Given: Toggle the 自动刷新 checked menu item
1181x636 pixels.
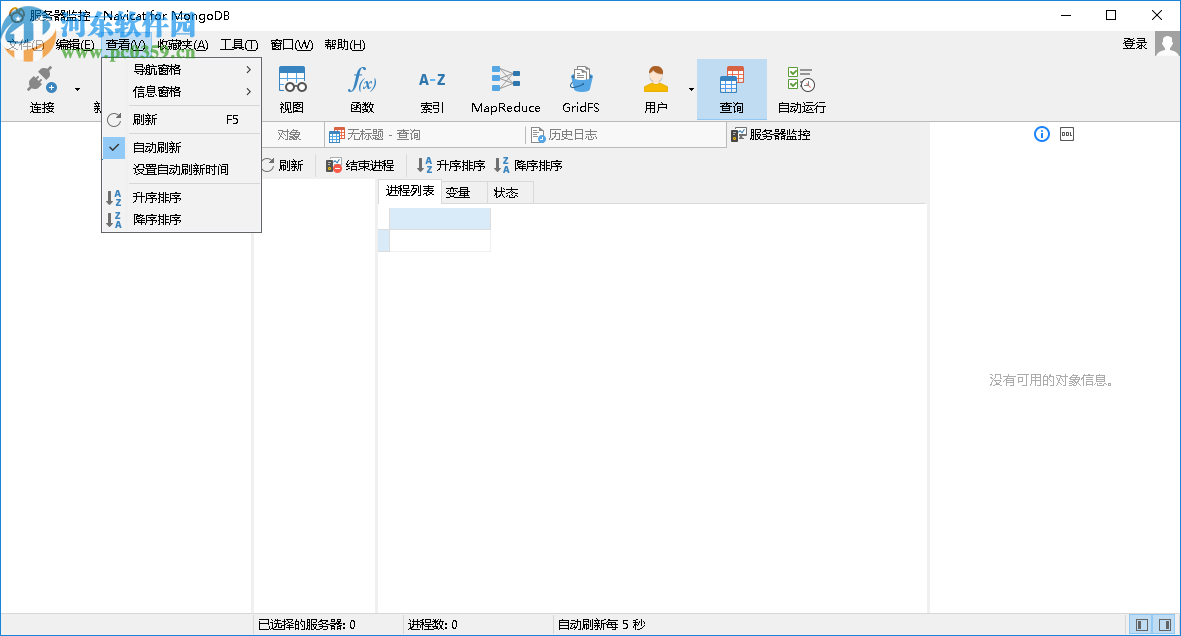Looking at the screenshot, I should coord(182,148).
